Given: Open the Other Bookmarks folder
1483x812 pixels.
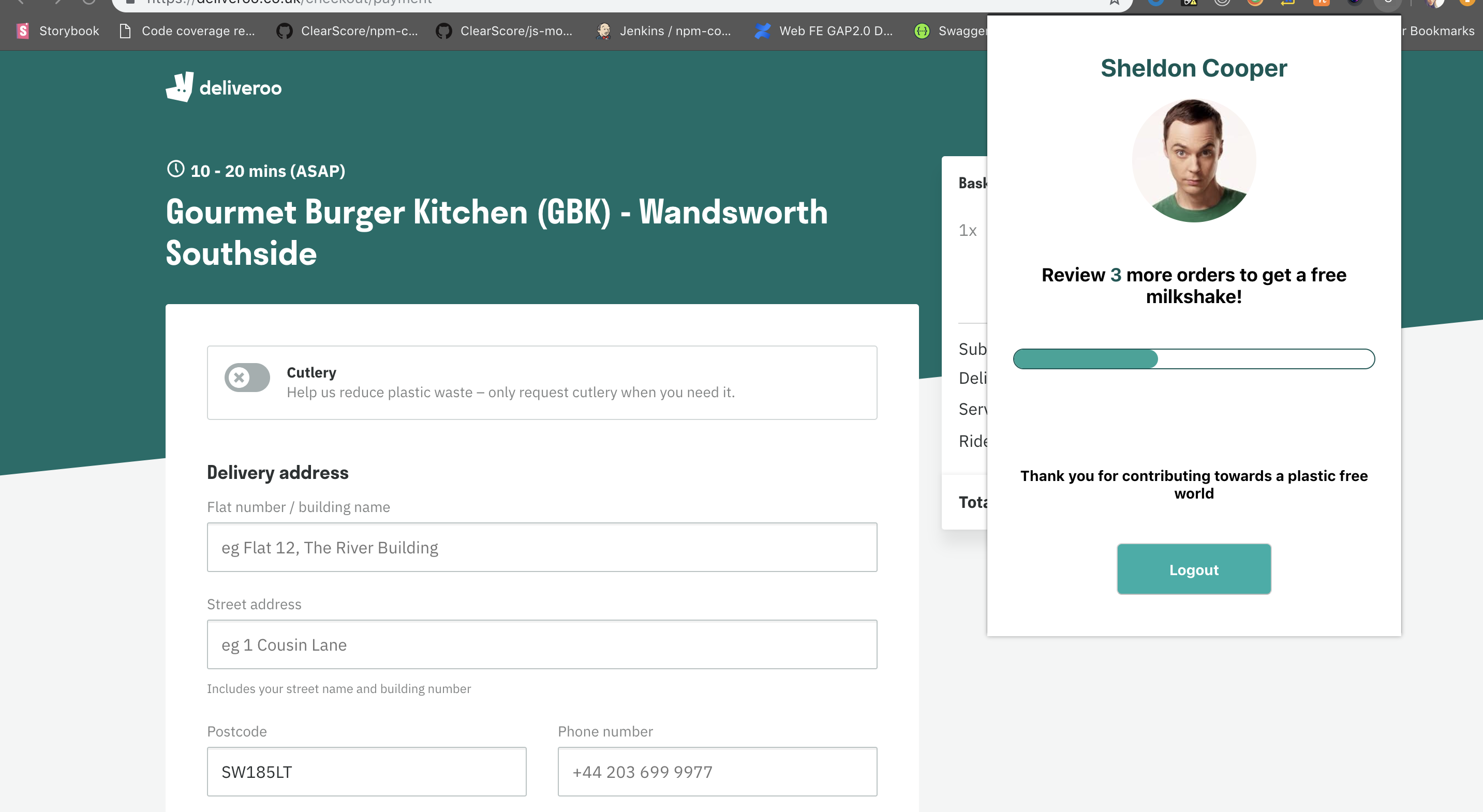Looking at the screenshot, I should tap(1439, 31).
